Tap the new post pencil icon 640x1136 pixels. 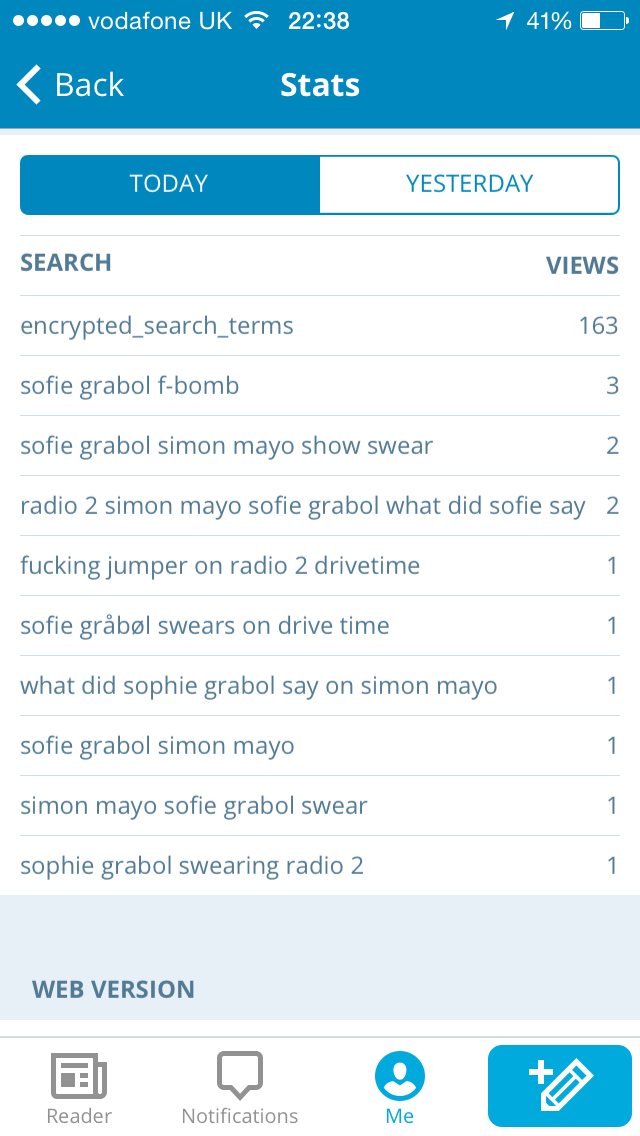[560, 1086]
